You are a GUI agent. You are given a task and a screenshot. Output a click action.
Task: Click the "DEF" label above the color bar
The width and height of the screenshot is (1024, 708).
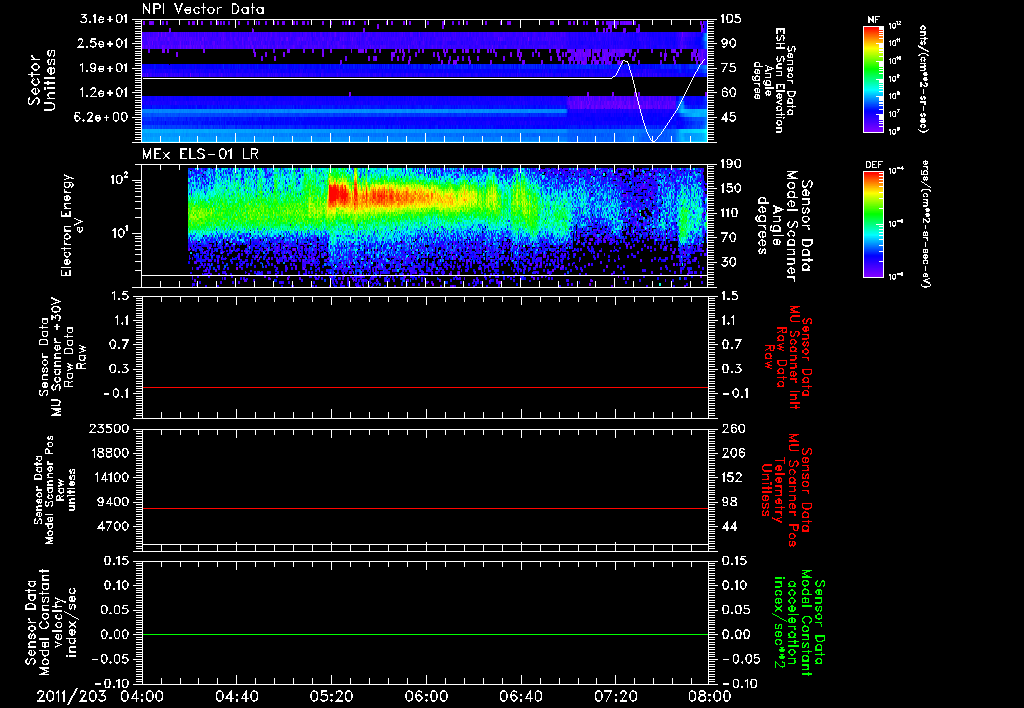(873, 165)
